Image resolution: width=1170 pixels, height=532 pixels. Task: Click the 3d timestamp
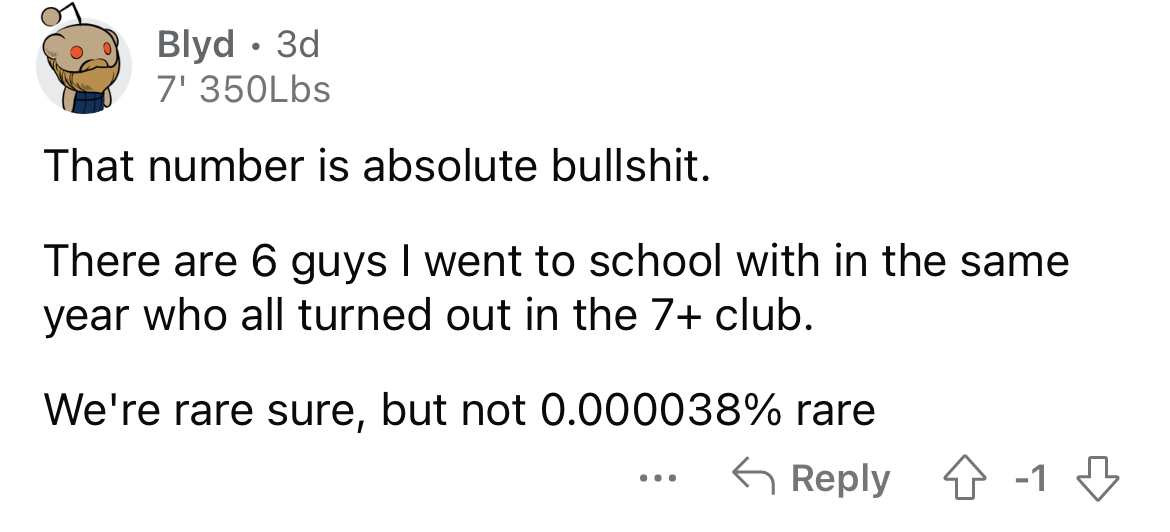(298, 45)
